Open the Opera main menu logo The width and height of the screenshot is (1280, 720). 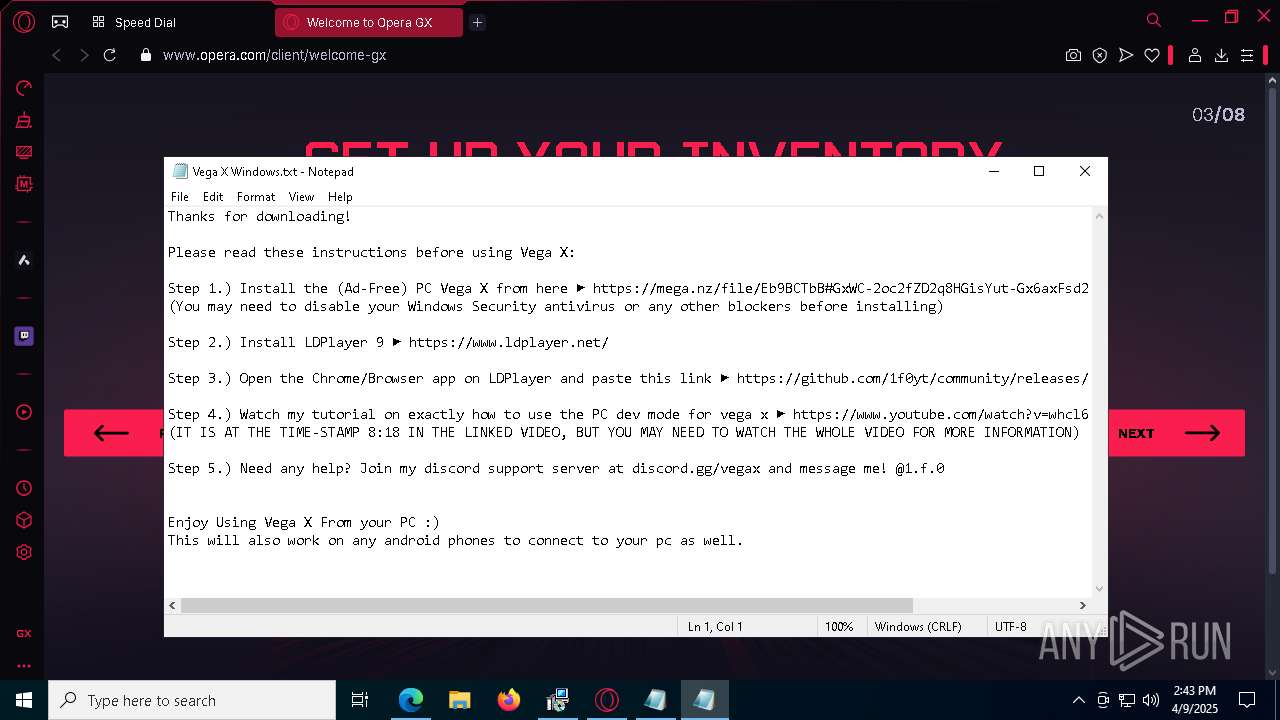24,22
